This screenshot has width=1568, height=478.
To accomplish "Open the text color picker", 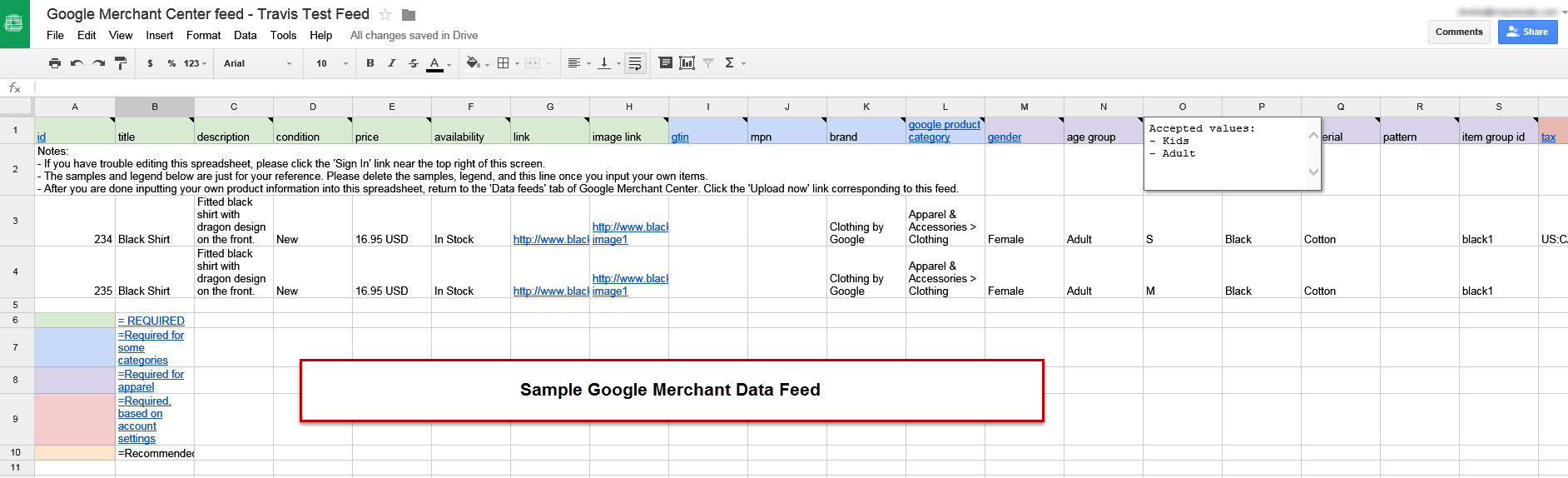I will 435,63.
